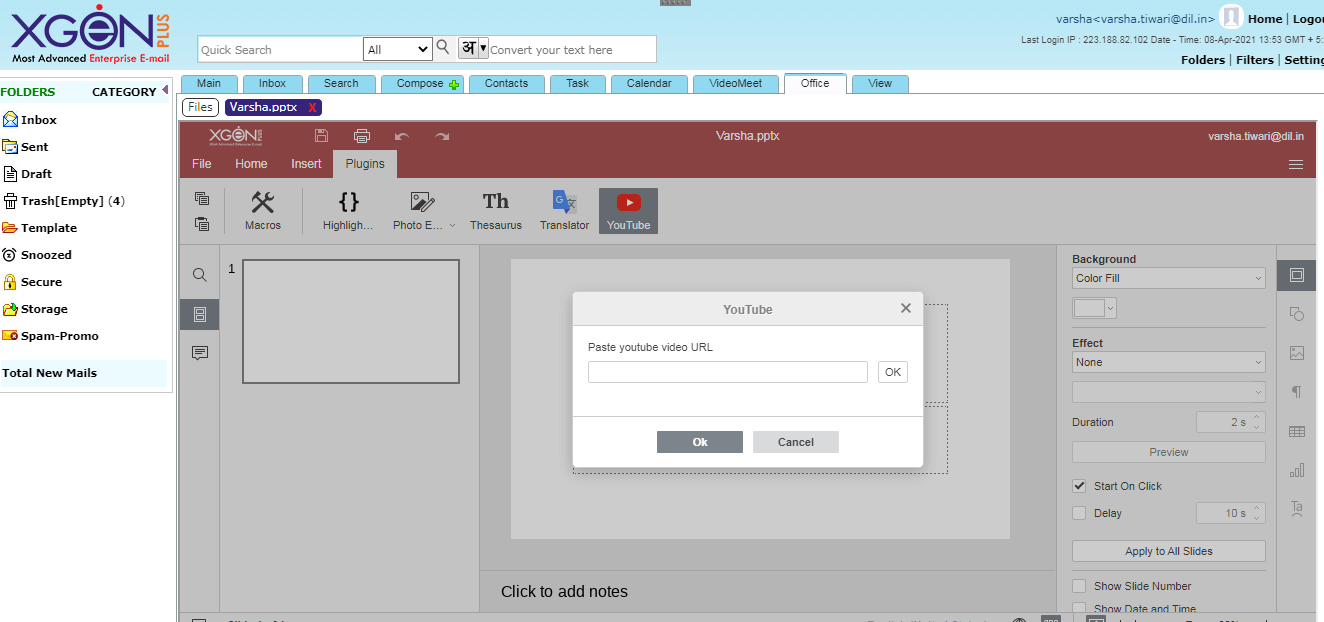Open chart settings icon in right sidebar
This screenshot has width=1324, height=622.
1297,470
